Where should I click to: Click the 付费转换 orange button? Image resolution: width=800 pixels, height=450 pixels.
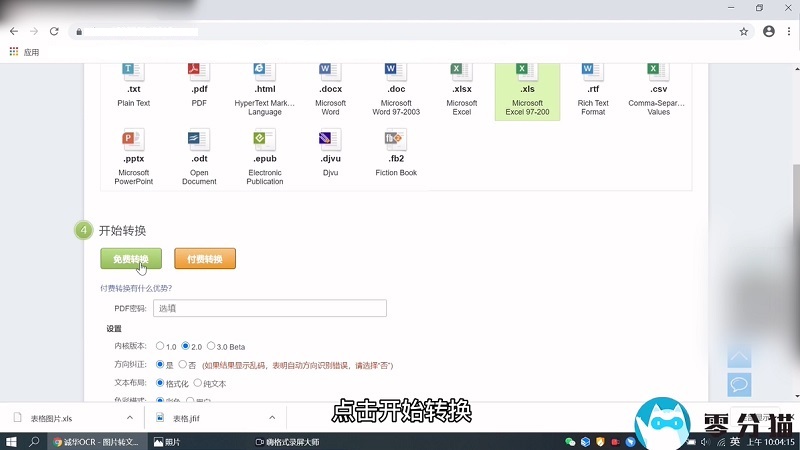(205, 259)
